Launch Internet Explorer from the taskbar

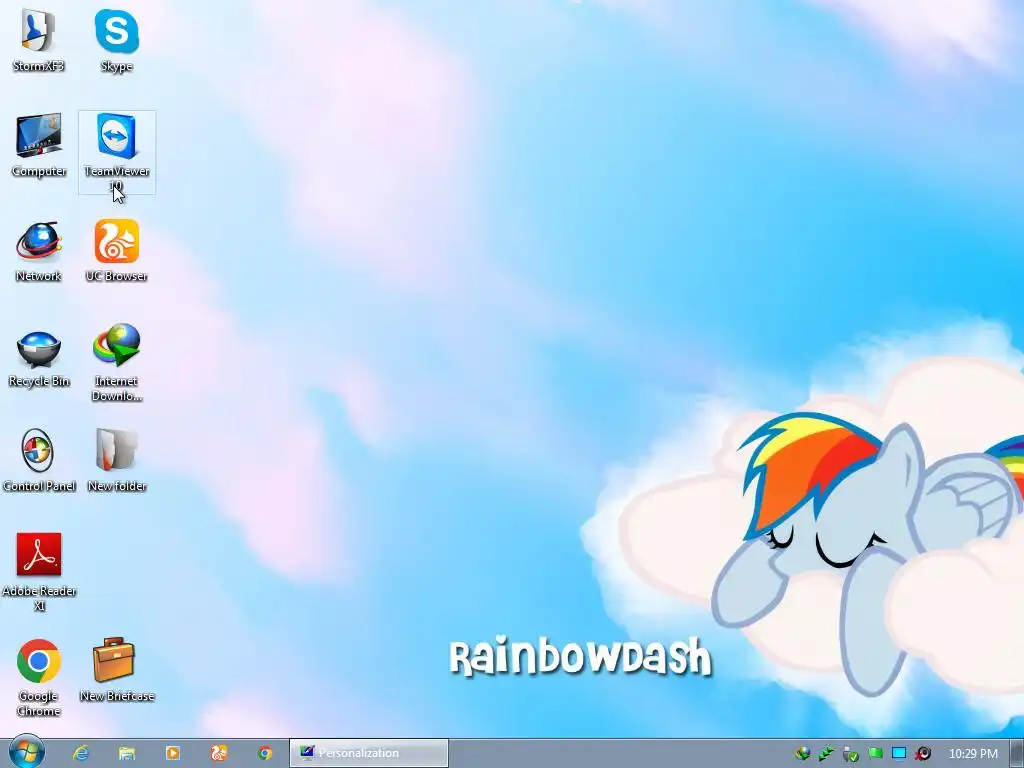coord(81,753)
